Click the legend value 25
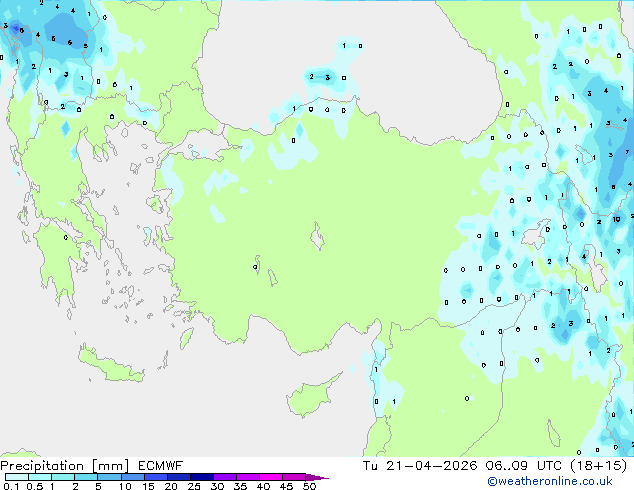Image resolution: width=634 pixels, height=490 pixels. point(194,486)
